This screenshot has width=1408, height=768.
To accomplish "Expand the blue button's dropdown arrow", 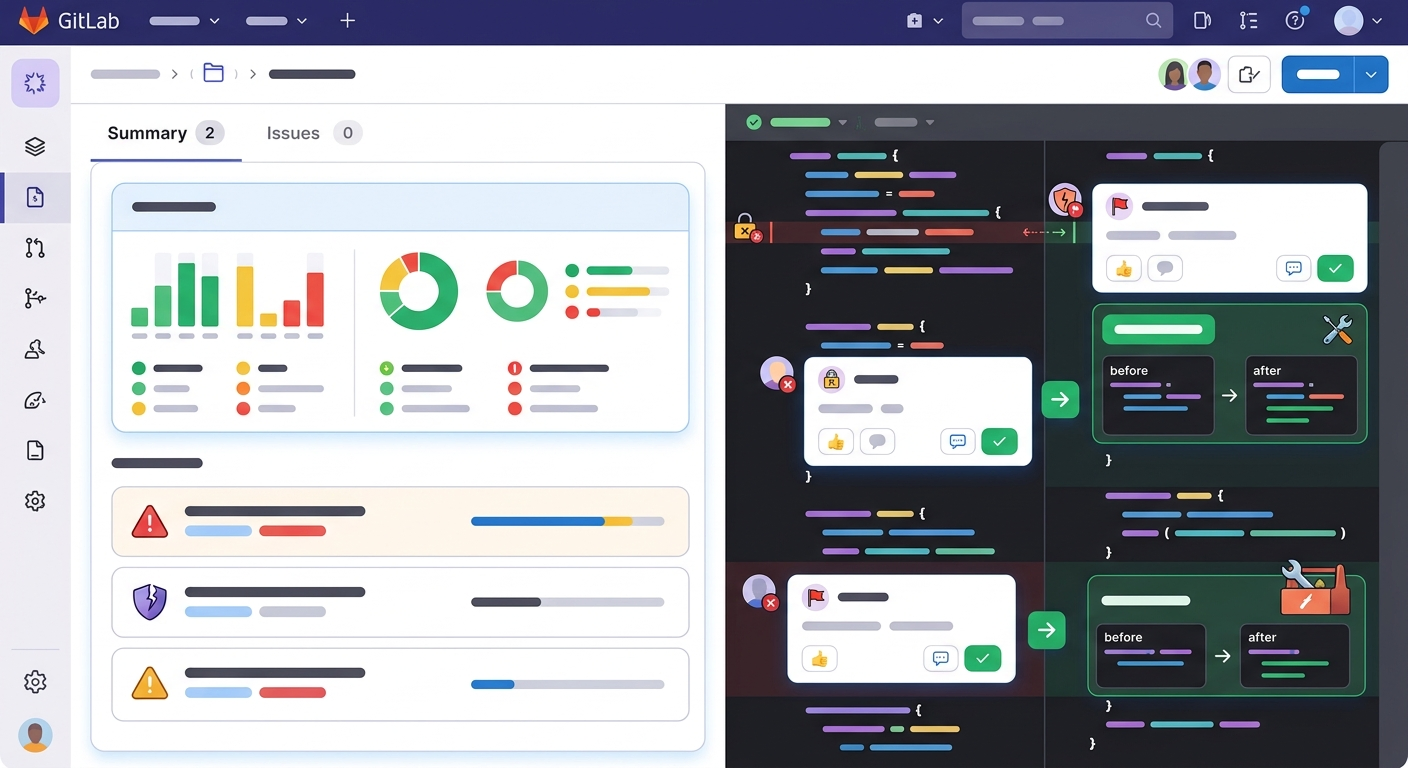I will 1371,74.
